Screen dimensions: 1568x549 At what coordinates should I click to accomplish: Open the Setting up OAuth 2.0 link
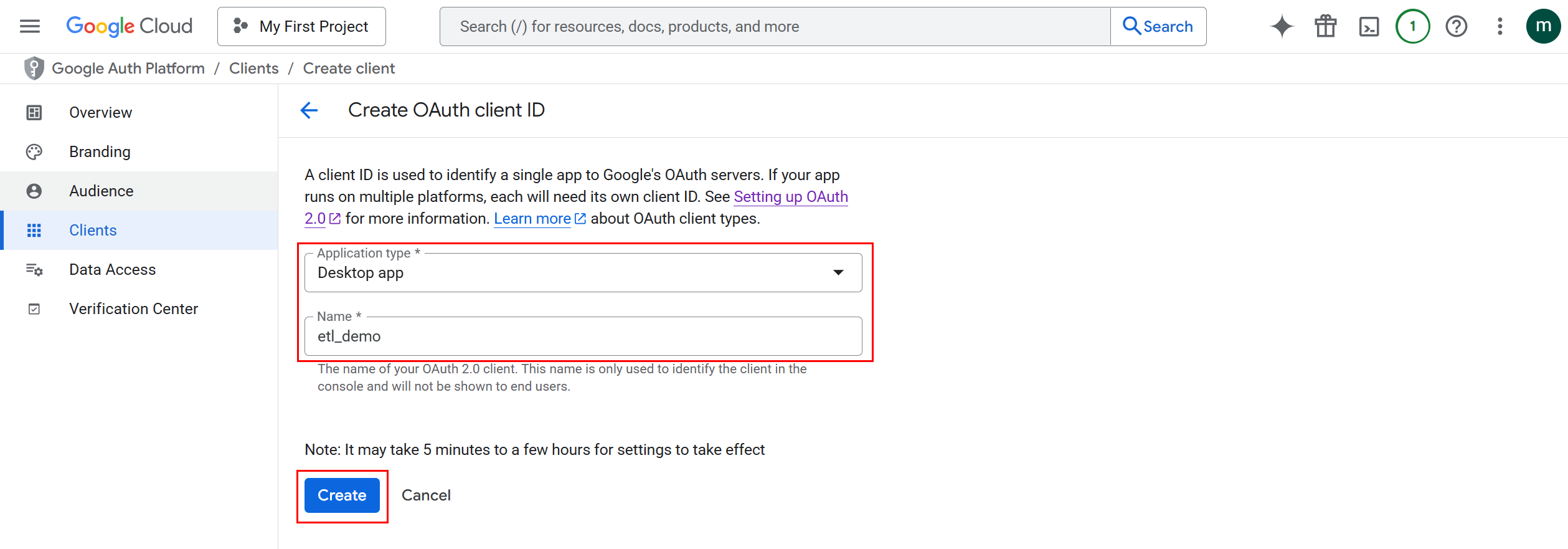(x=791, y=197)
